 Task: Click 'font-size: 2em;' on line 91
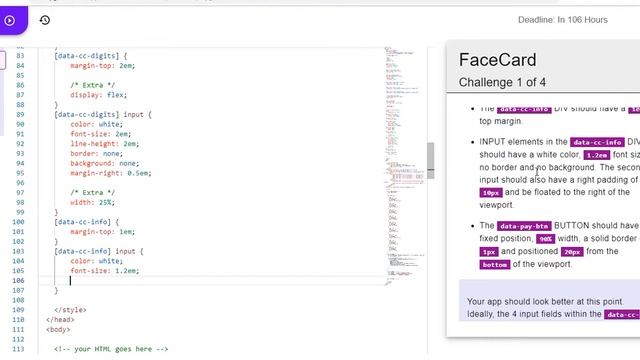(100, 134)
